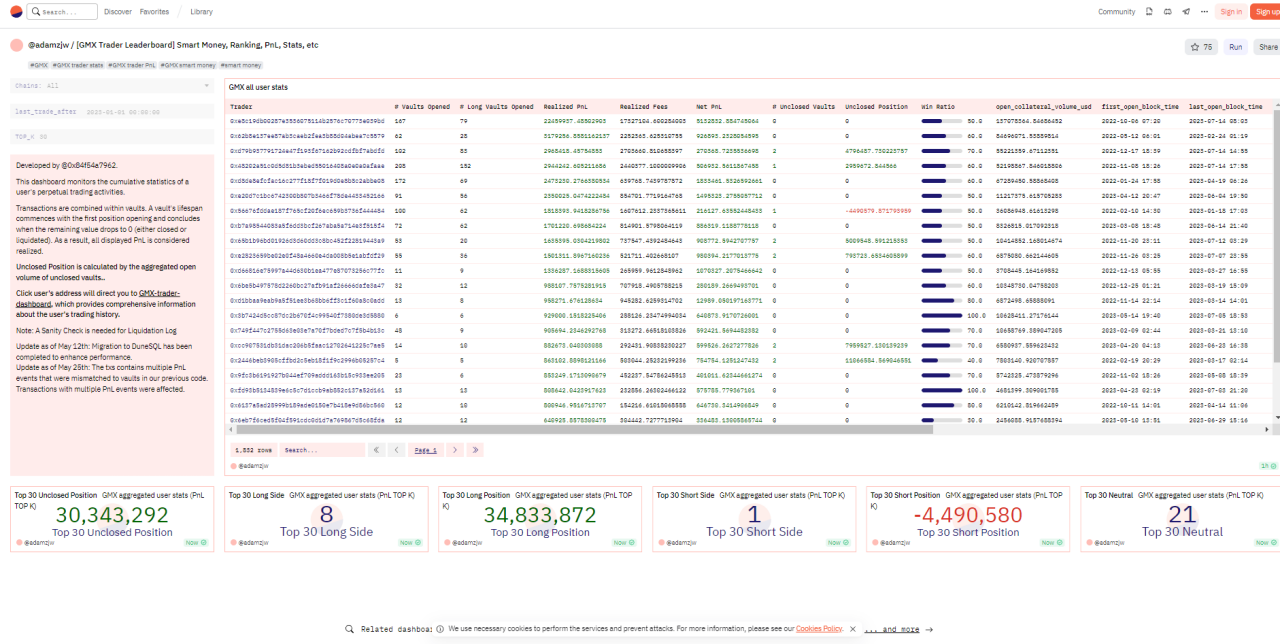Click the Sign in button
Viewport: 1280px width, 644px height.
point(1231,12)
